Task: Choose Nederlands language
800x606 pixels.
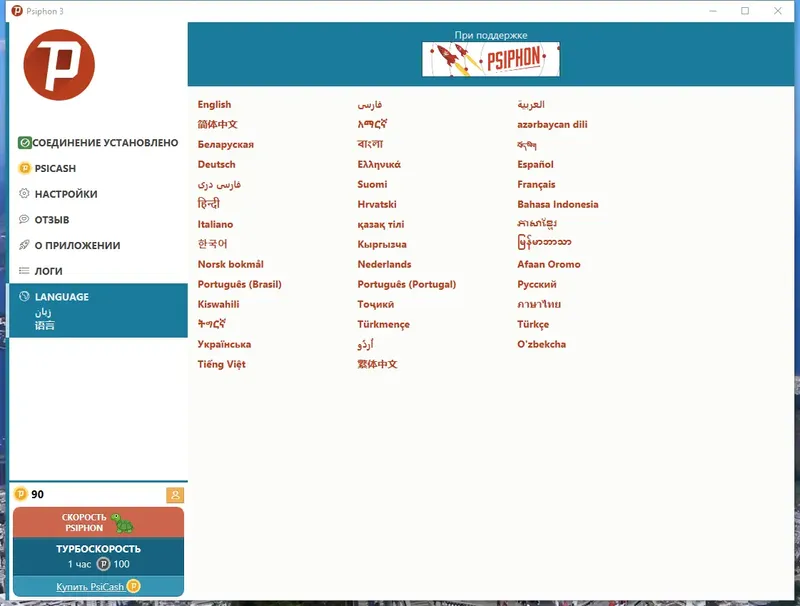Action: point(384,264)
